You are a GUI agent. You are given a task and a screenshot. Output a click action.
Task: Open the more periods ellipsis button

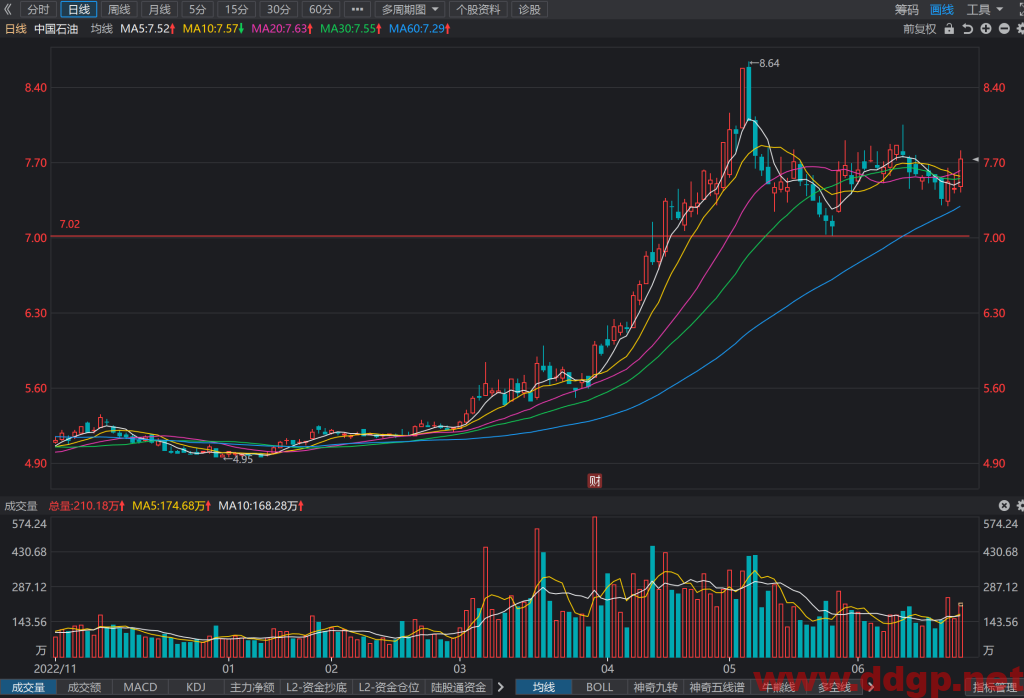point(357,9)
